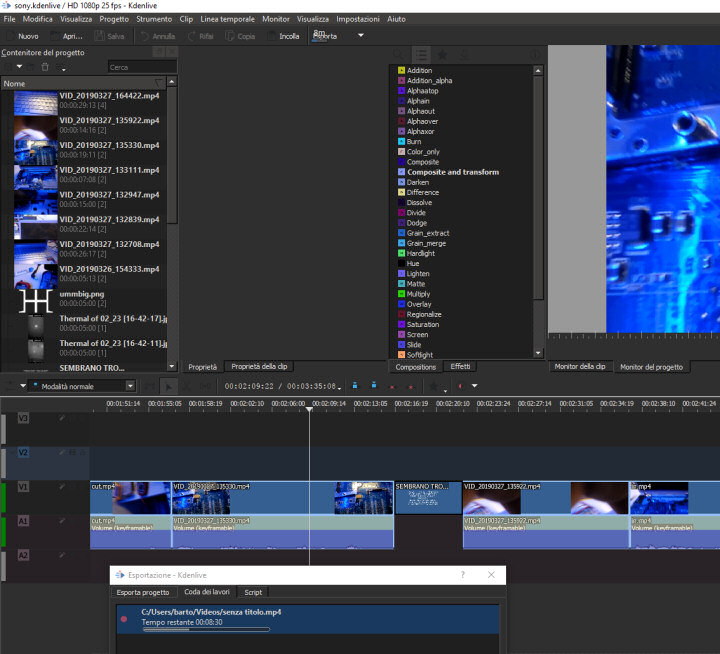720x654 pixels.
Task: Open the dropdown arrow after the red timeline icon
Action: tap(475, 386)
